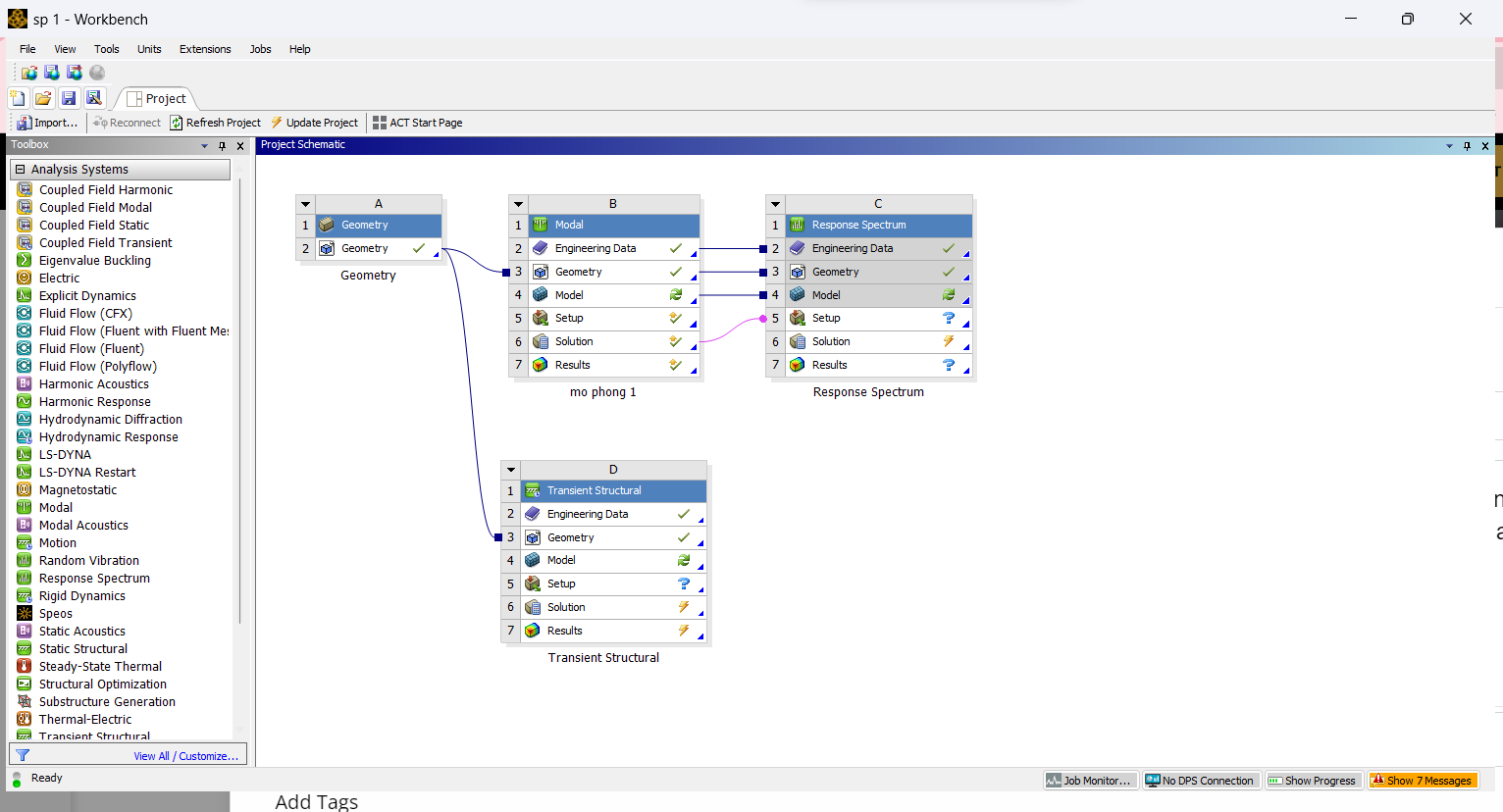This screenshot has width=1503, height=812.
Task: Click the Eigenvalue Buckling icon in Toolbox
Action: click(25, 260)
